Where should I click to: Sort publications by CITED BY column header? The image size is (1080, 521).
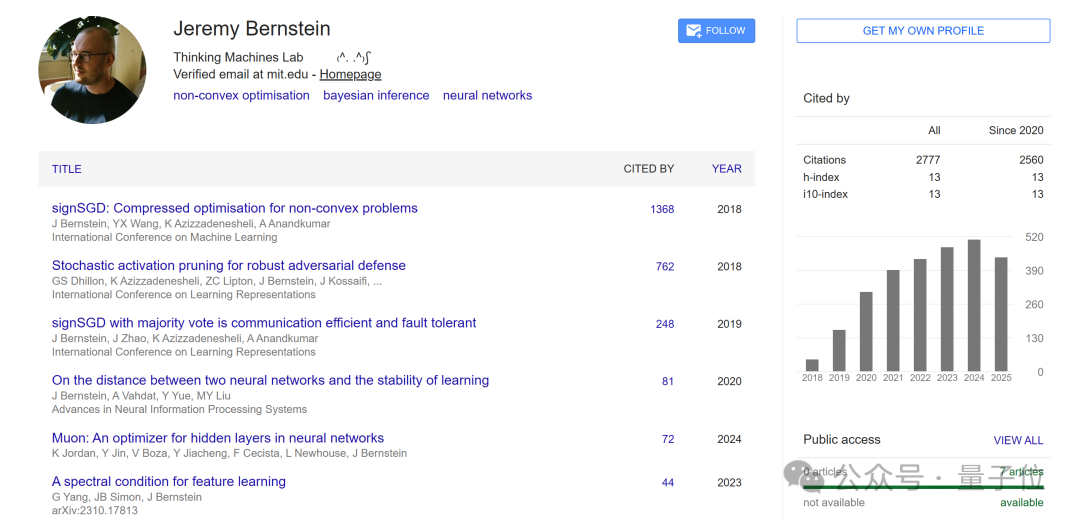tap(648, 169)
